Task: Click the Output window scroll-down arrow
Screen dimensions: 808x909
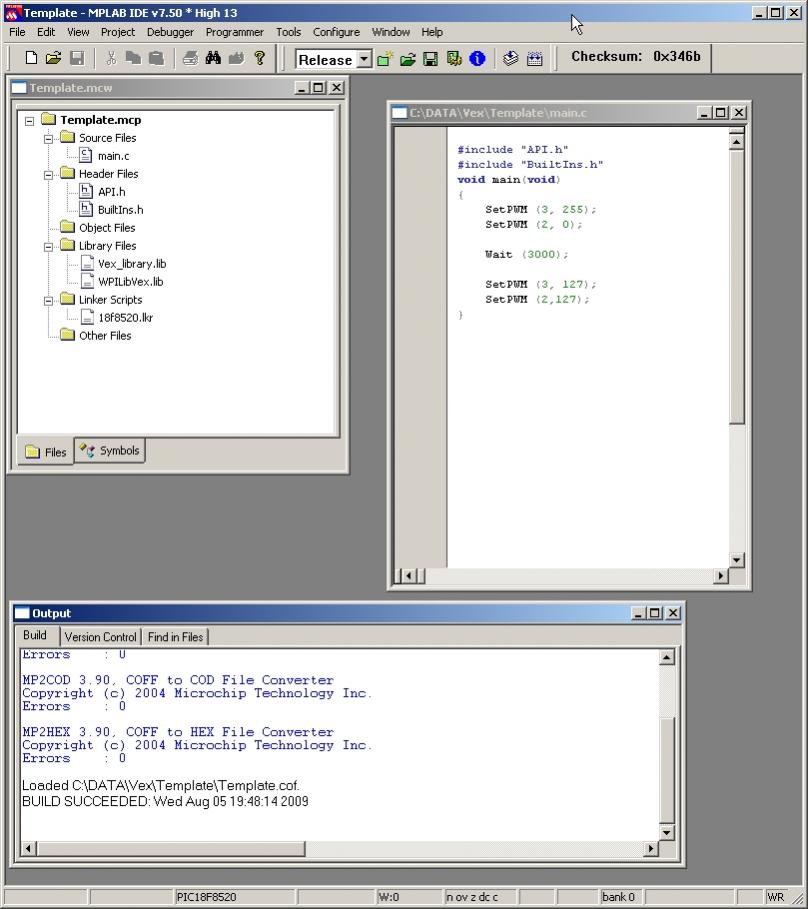Action: [x=667, y=833]
